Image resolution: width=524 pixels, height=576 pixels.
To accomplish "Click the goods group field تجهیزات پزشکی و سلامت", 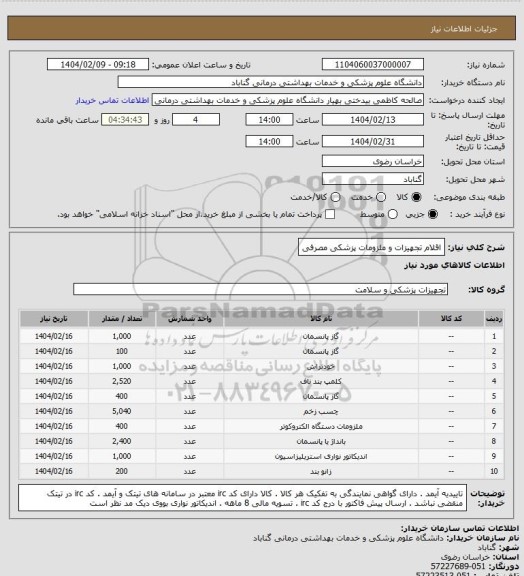I will coord(260,289).
